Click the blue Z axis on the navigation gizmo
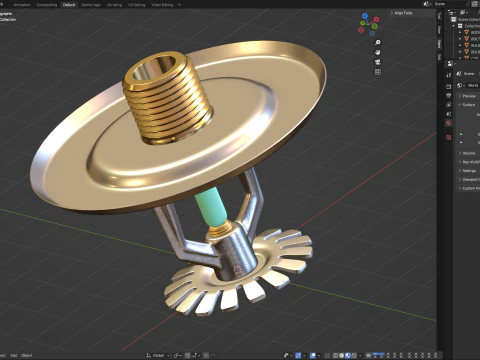Viewport: 480px width, 360px height. tap(365, 15)
